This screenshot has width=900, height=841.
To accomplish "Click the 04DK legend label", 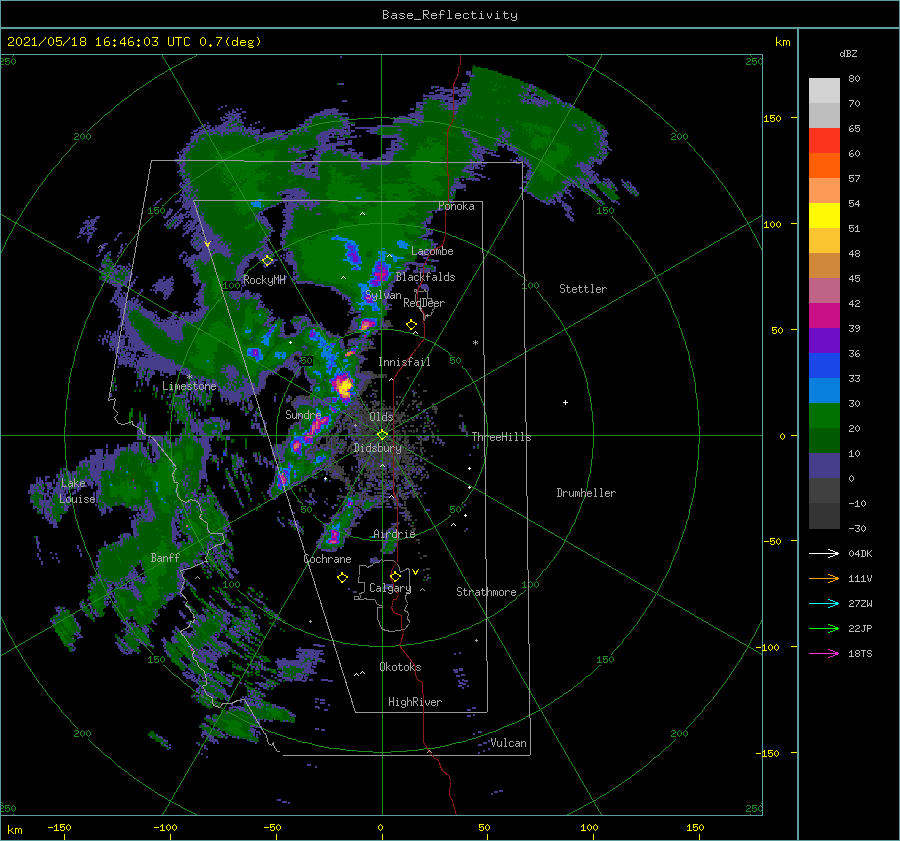I will coord(860,553).
